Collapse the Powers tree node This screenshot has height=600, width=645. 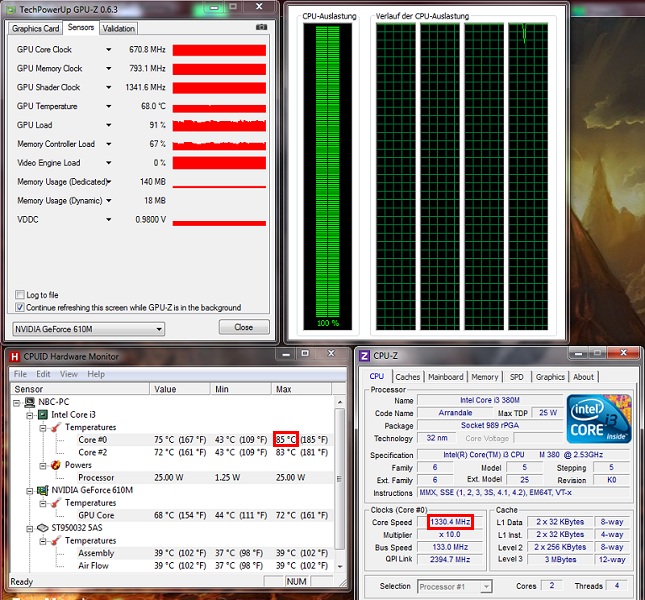click(x=43, y=466)
